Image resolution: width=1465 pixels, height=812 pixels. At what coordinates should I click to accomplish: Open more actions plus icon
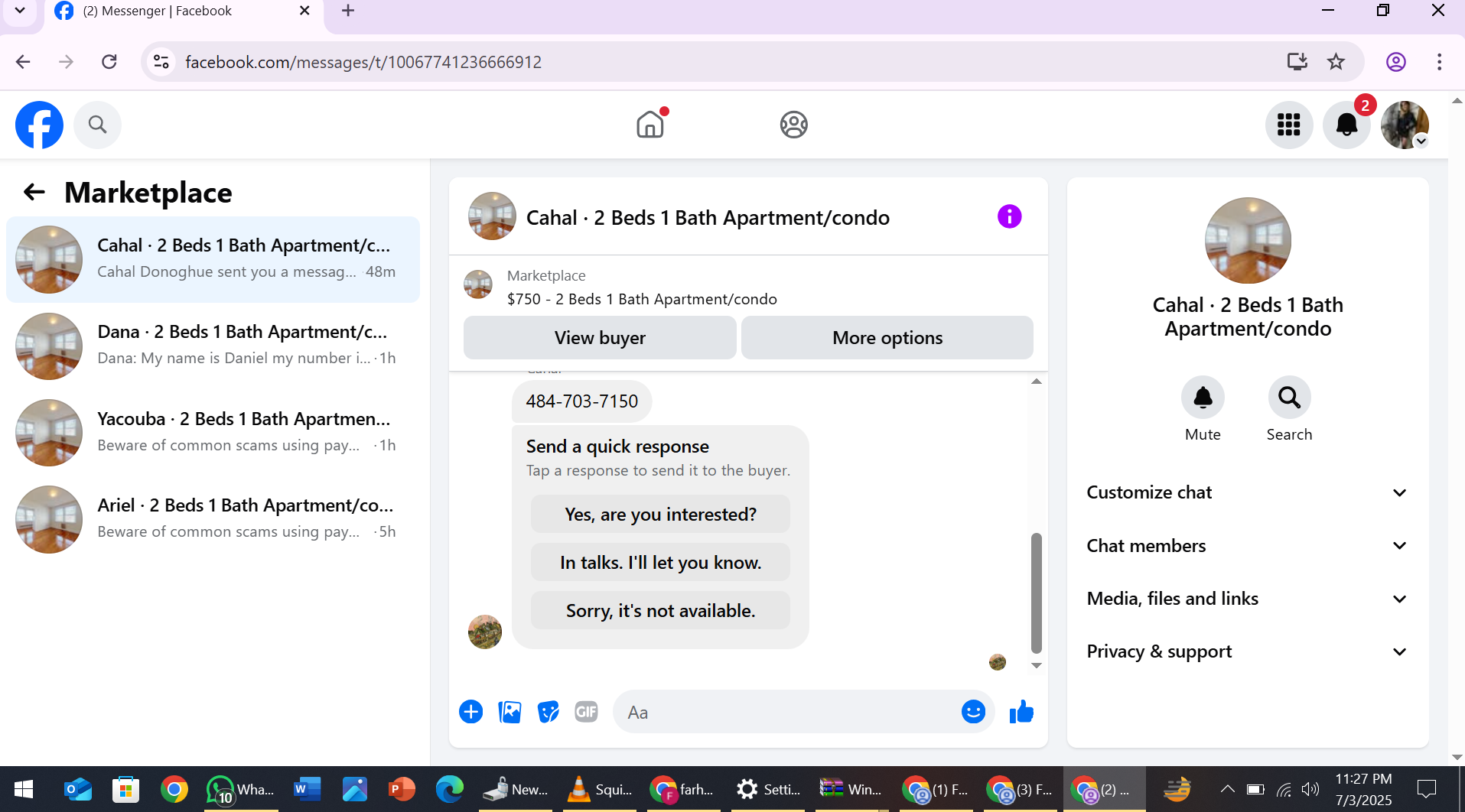[x=471, y=712]
